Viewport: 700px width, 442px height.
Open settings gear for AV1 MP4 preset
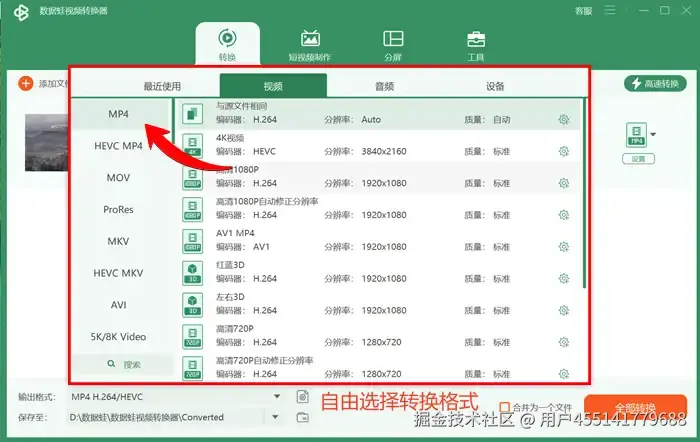(x=564, y=246)
